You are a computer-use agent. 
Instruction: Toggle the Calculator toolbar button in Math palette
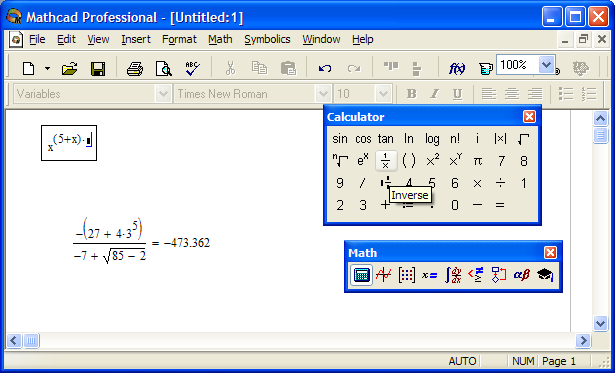(361, 275)
